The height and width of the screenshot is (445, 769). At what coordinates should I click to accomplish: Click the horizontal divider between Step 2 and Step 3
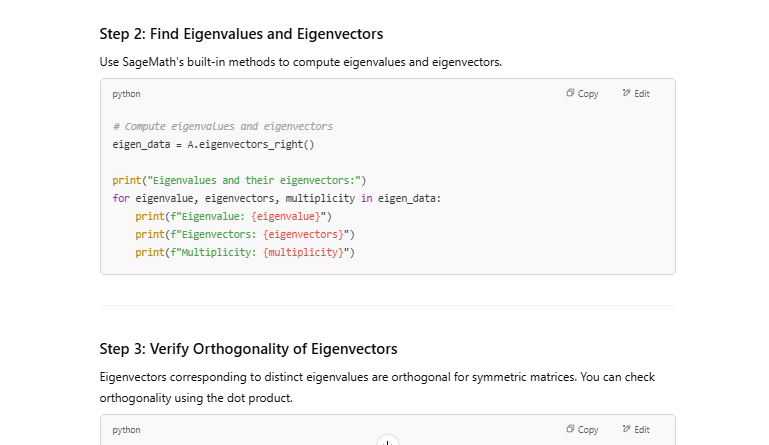point(388,306)
